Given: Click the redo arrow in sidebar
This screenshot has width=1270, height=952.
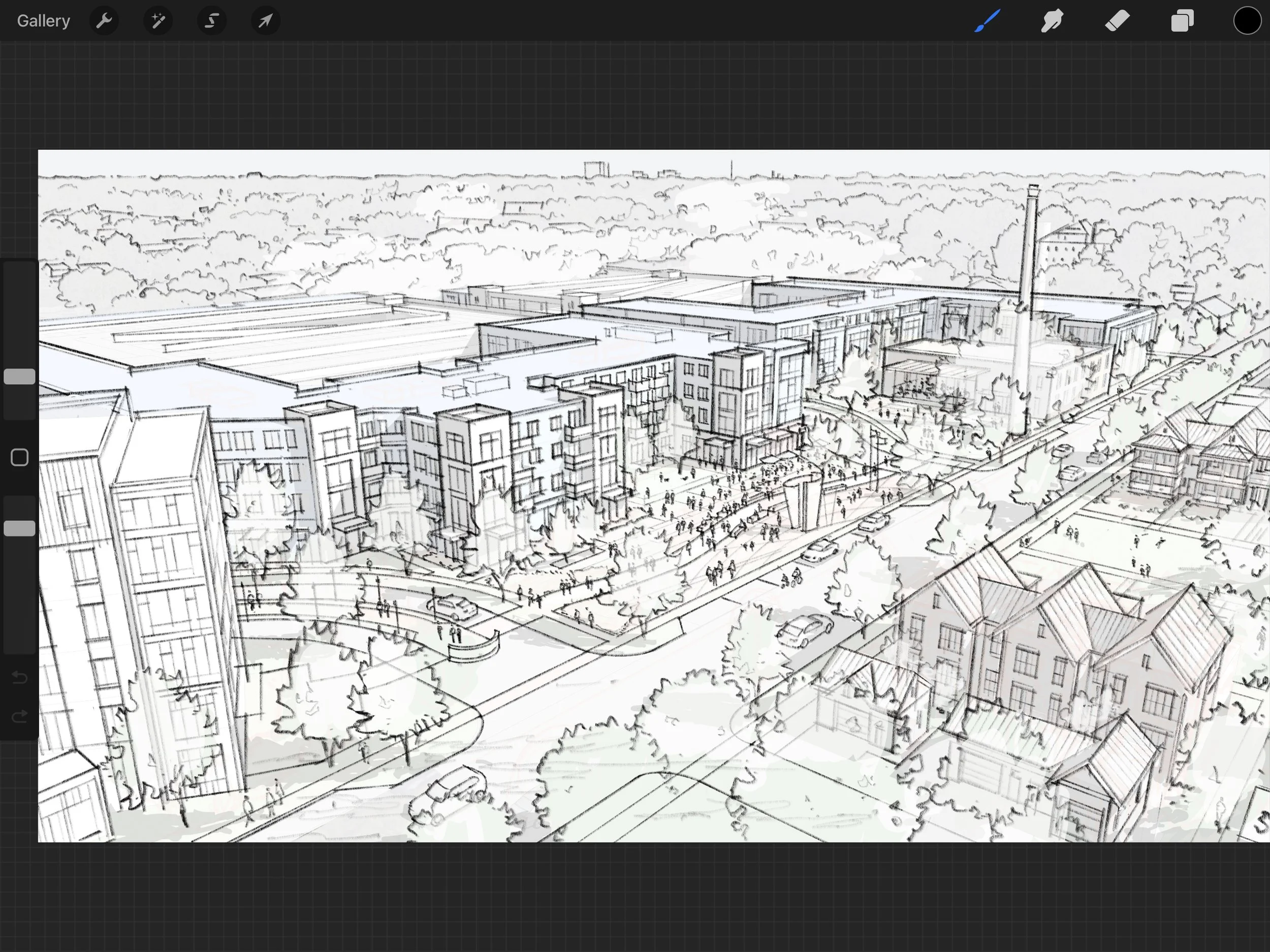Looking at the screenshot, I should [x=19, y=716].
